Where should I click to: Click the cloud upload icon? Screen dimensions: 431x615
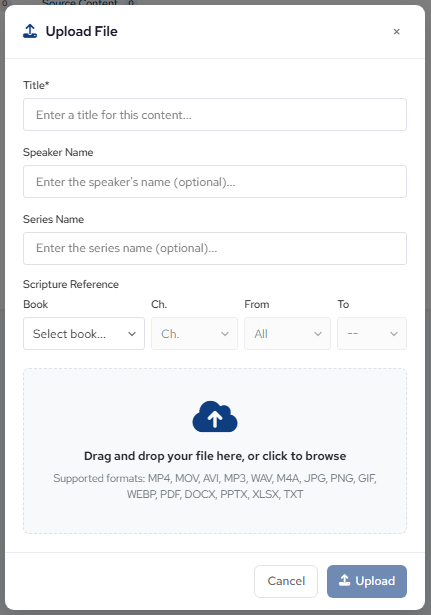click(215, 417)
